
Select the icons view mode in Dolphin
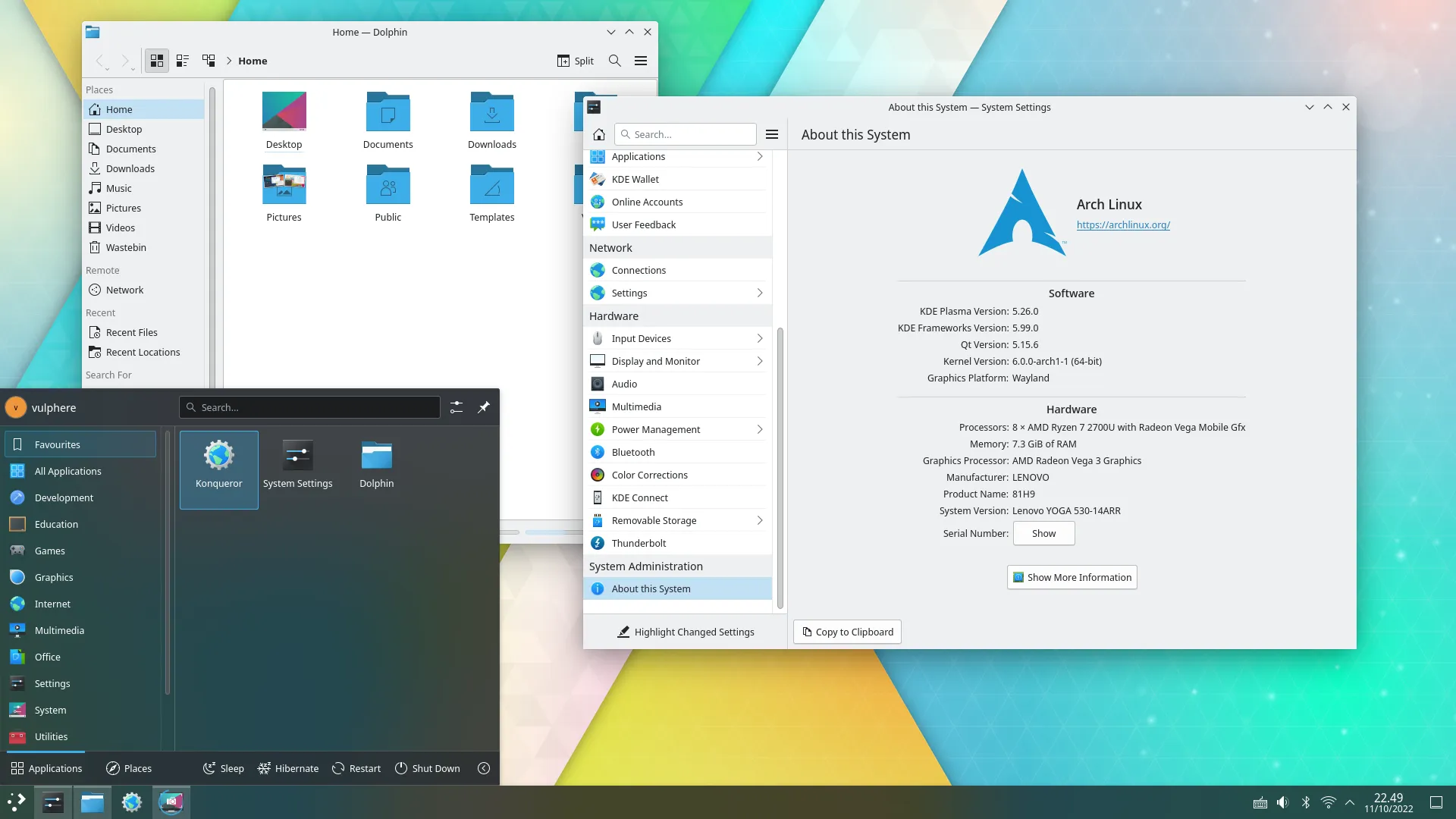[x=156, y=61]
